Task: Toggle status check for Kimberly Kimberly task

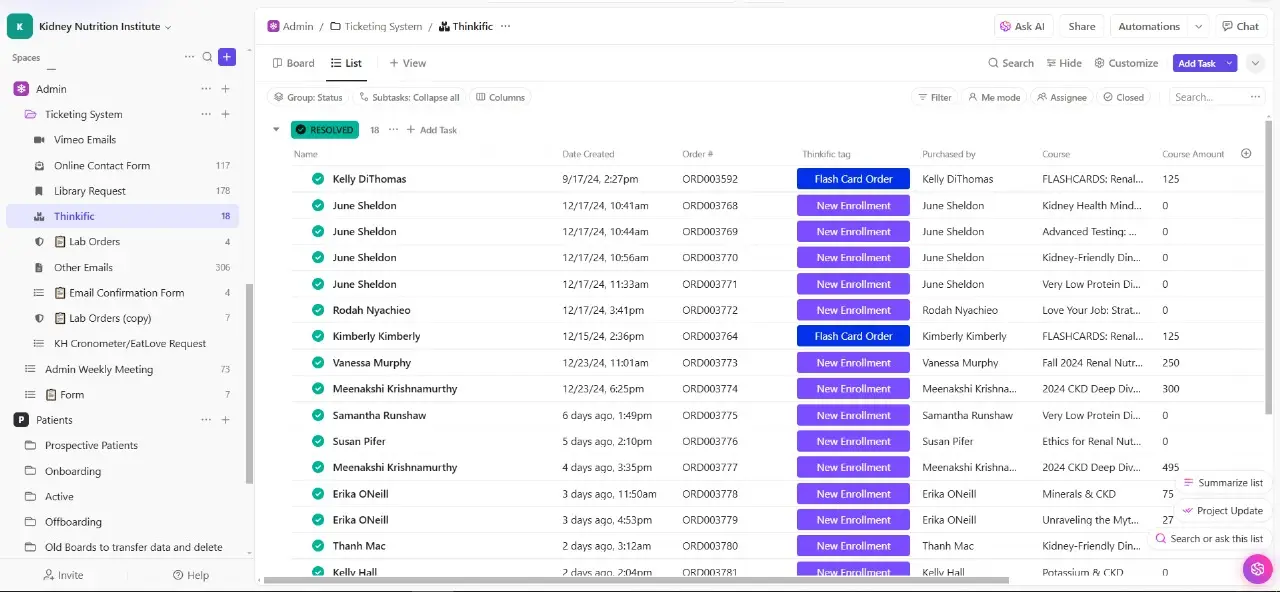Action: pyautogui.click(x=318, y=336)
